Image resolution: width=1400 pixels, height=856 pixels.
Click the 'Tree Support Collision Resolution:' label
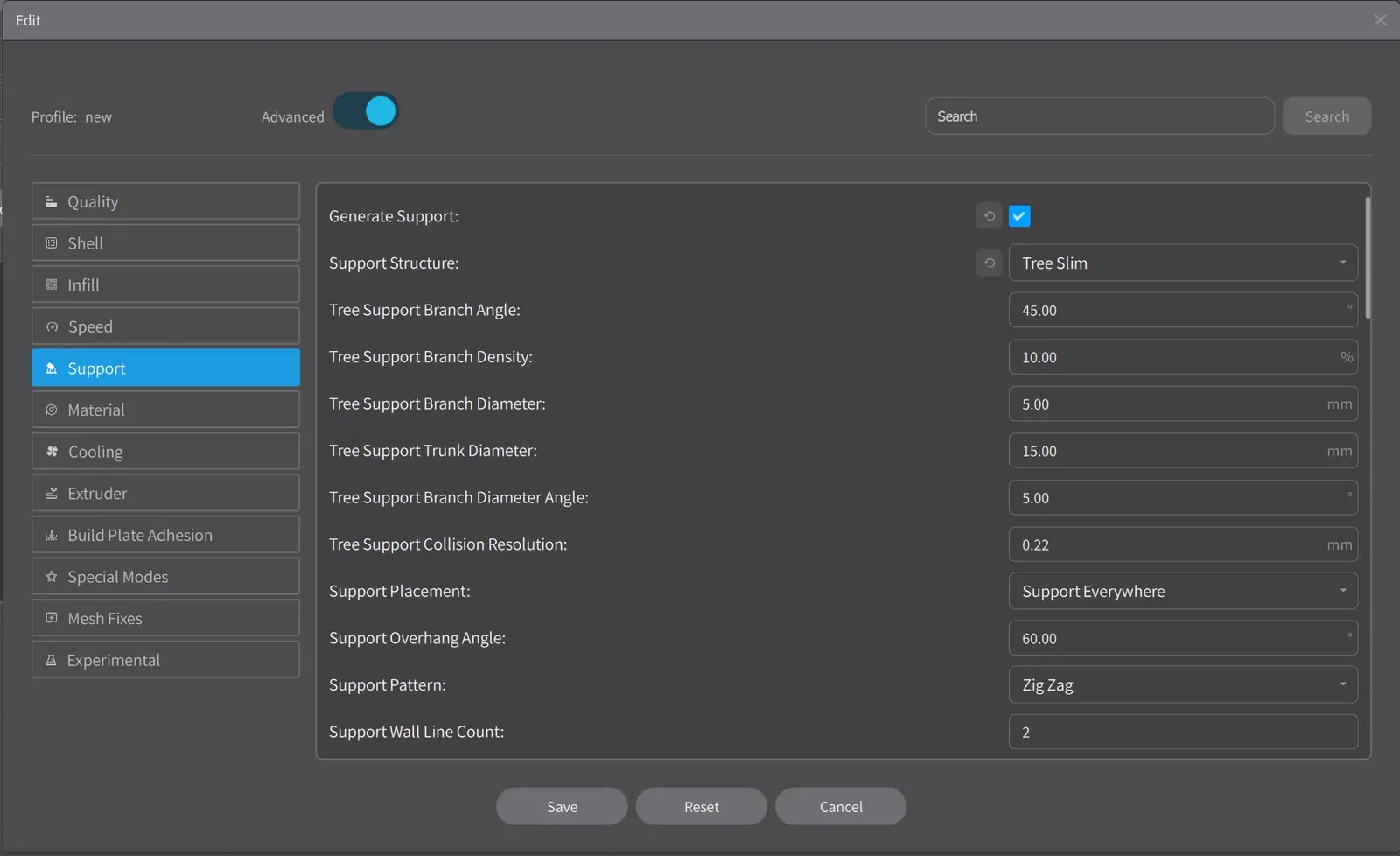pyautogui.click(x=448, y=544)
